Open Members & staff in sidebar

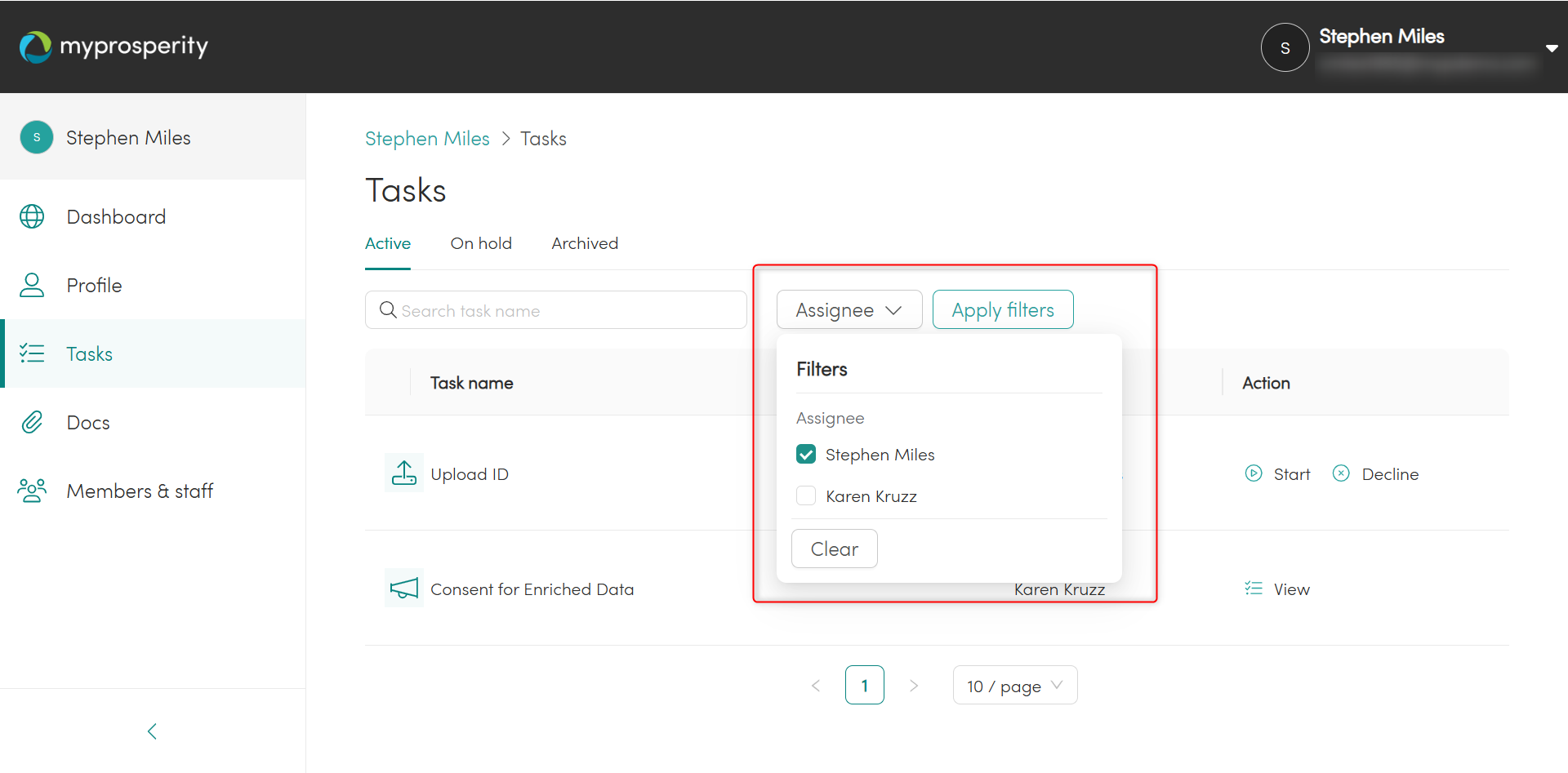[140, 491]
